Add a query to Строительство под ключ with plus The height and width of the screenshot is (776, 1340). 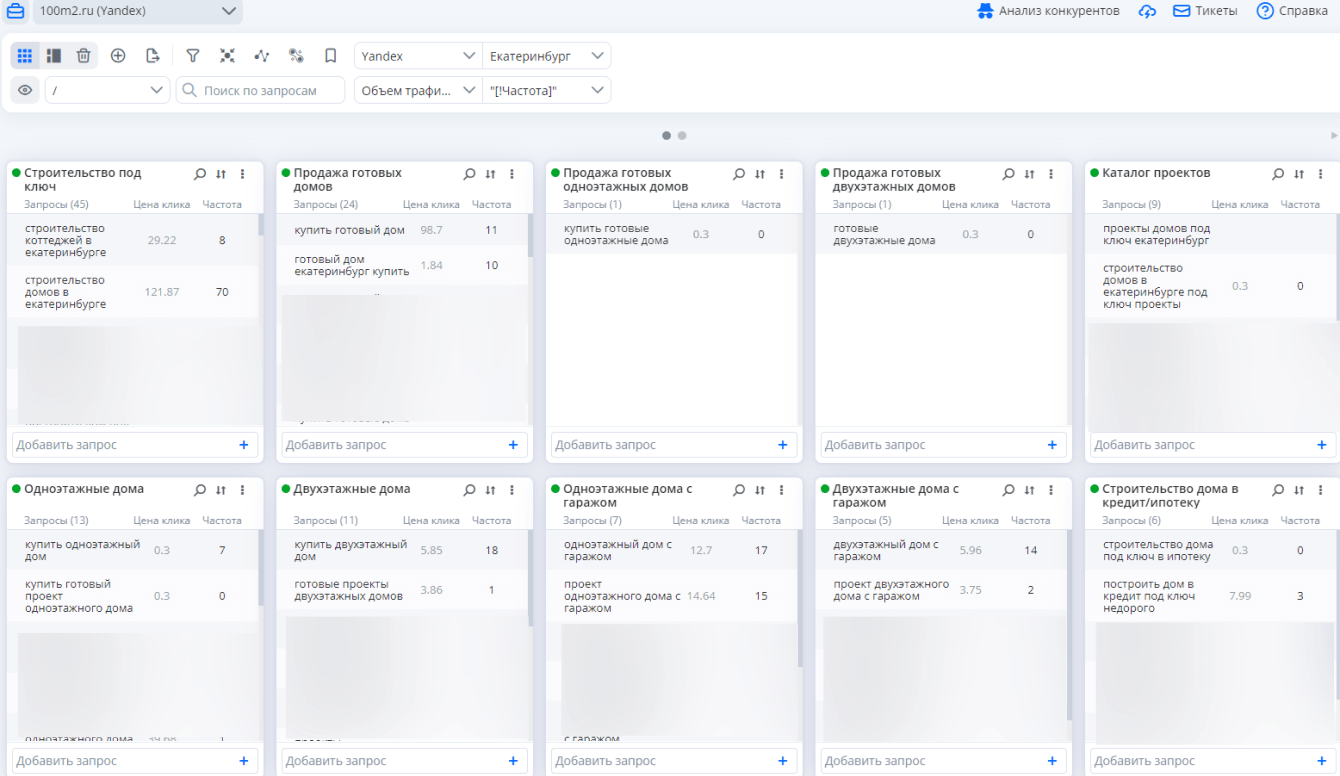(244, 445)
